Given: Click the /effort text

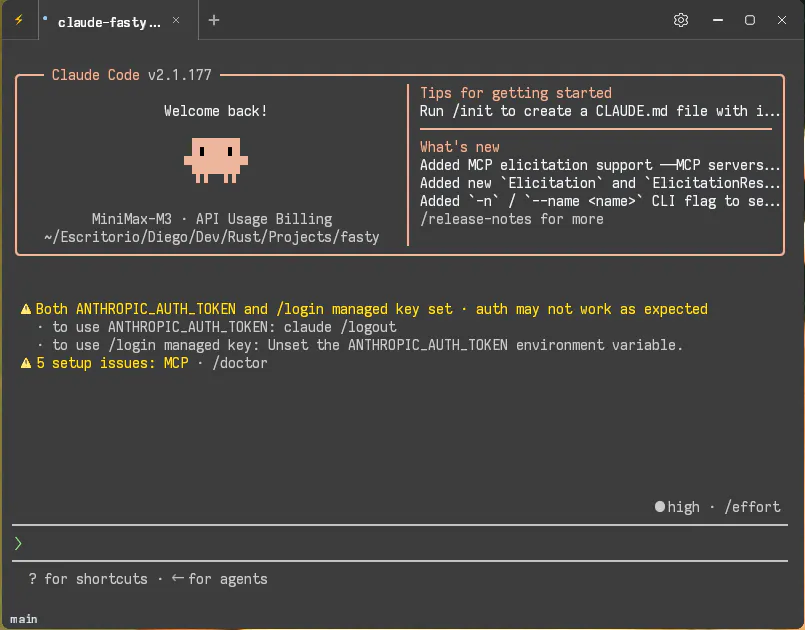Looking at the screenshot, I should [x=752, y=507].
